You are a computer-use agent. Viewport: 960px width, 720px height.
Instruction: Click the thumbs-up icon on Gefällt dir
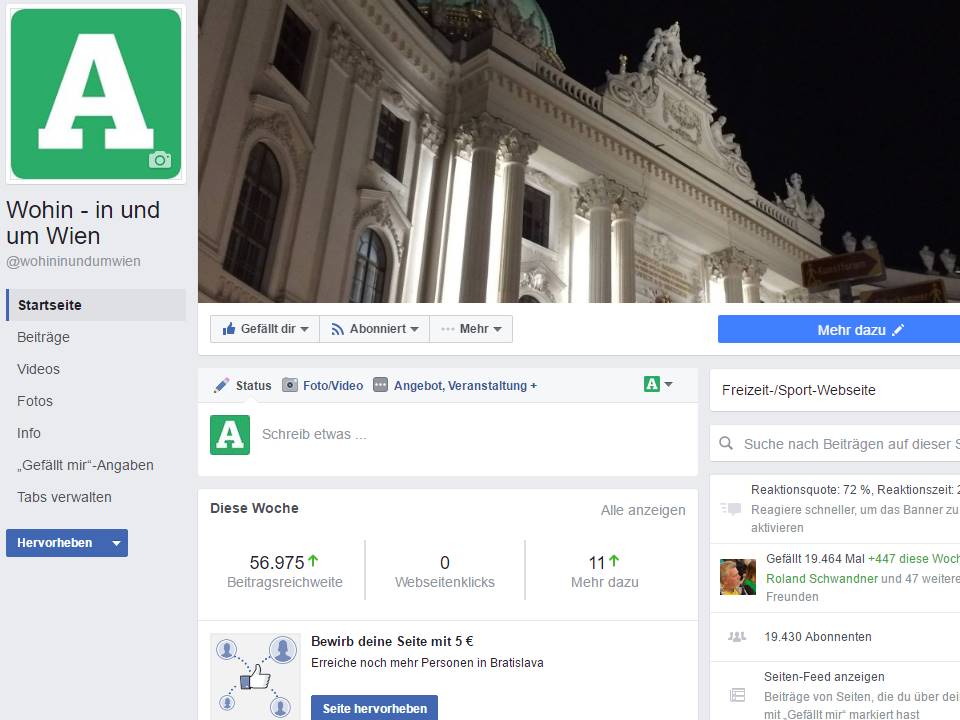point(229,329)
